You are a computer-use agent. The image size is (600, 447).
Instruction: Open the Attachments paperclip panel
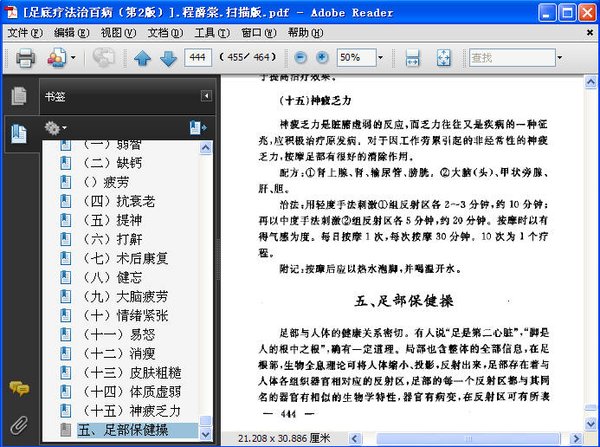(19, 425)
